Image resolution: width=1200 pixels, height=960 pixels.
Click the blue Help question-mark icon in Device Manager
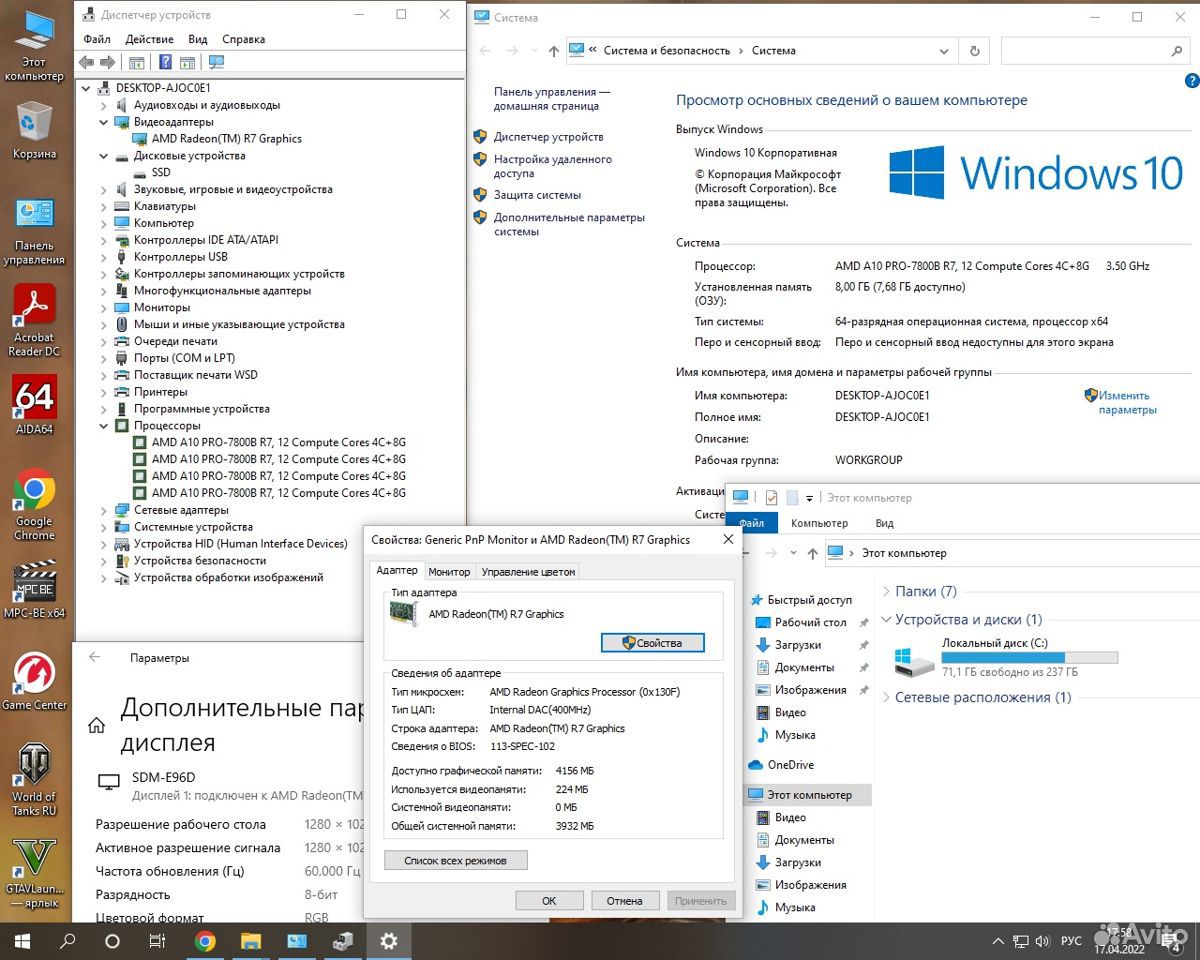click(x=166, y=62)
